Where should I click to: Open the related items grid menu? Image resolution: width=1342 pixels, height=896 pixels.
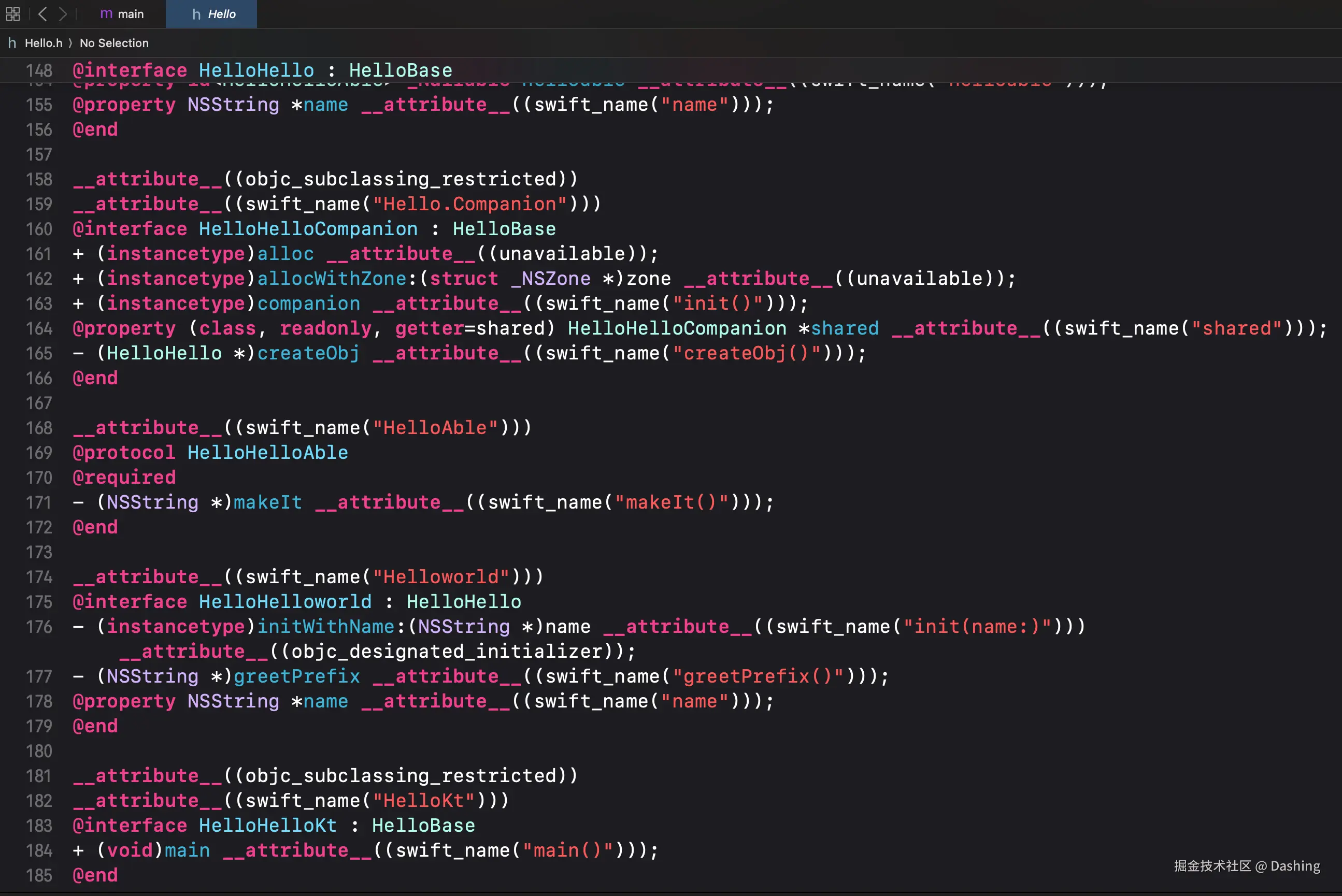pos(12,13)
